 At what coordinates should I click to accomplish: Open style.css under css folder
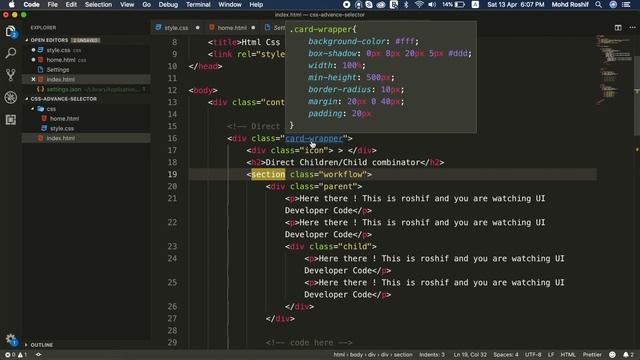point(62,128)
